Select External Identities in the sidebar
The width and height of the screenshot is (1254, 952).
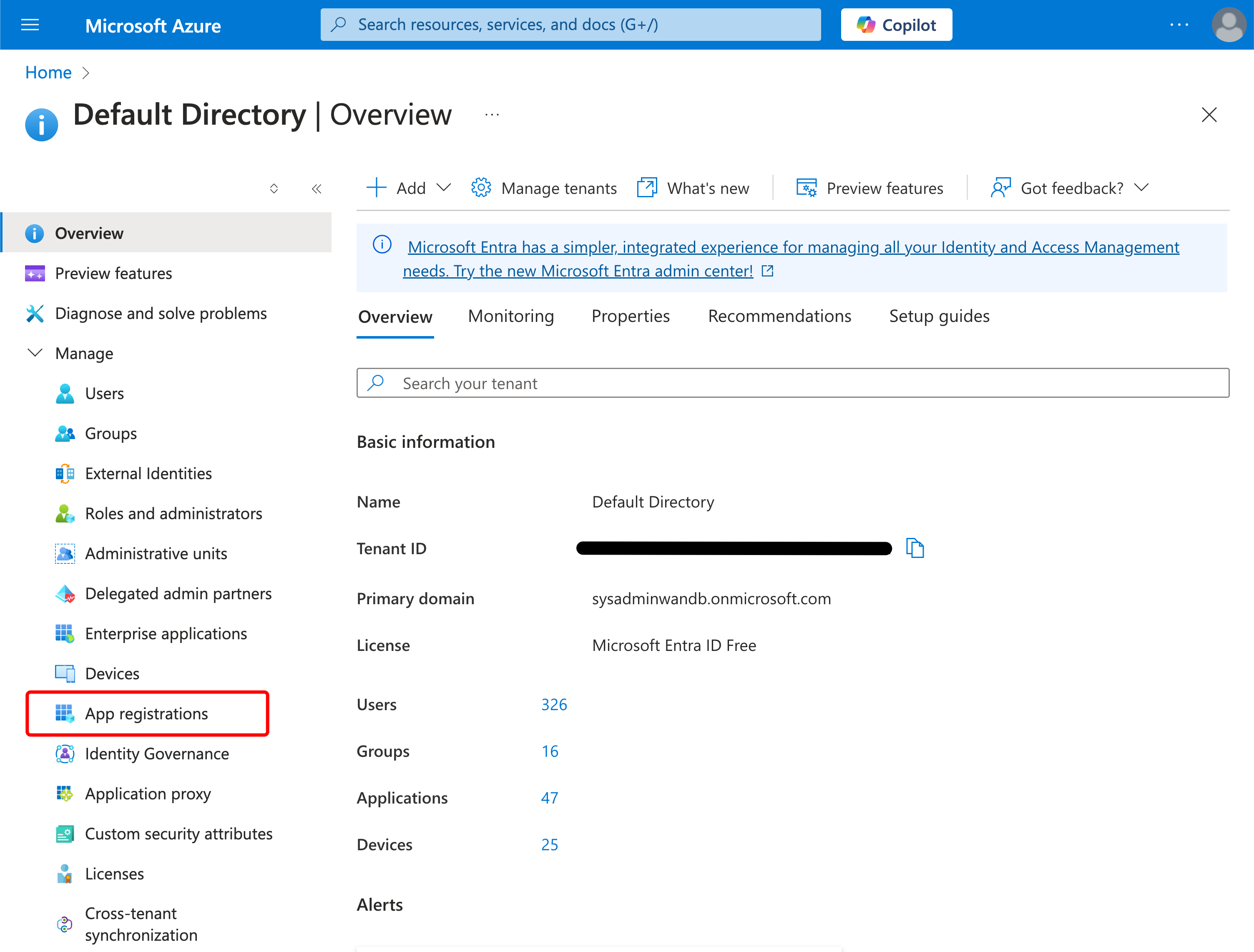coord(148,473)
